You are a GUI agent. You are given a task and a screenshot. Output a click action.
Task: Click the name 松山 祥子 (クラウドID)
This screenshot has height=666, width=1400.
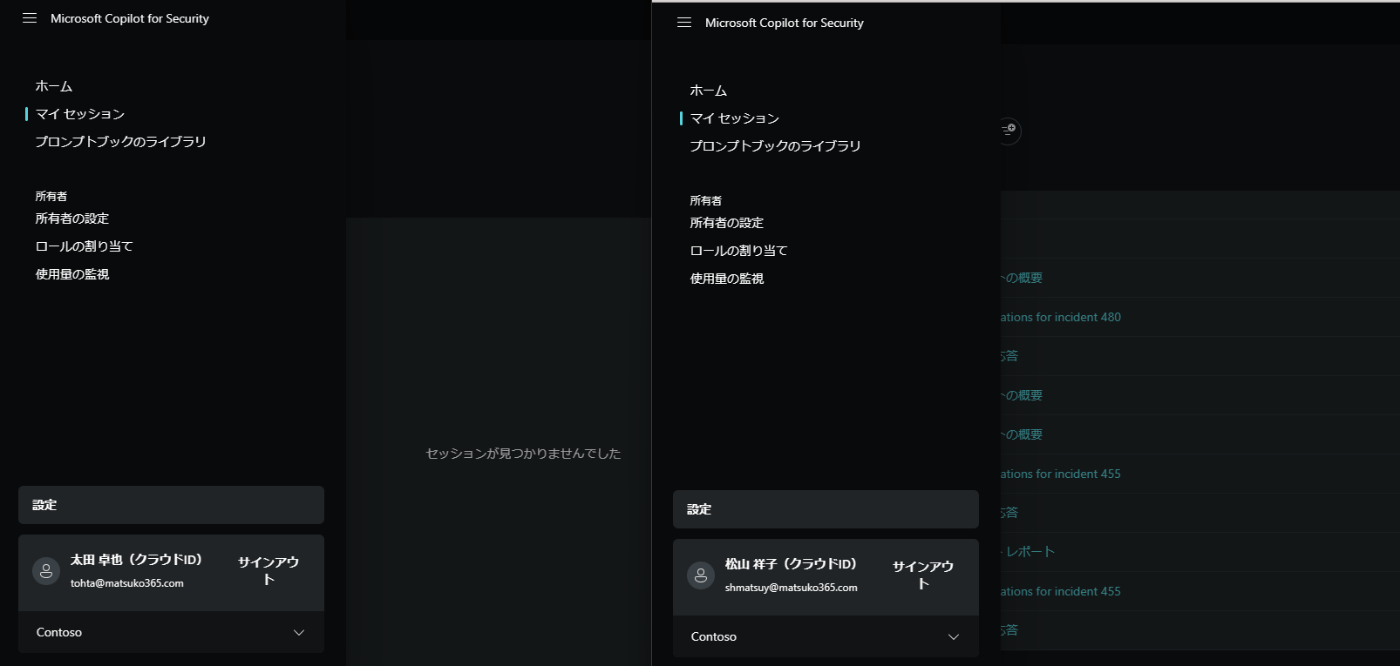(791, 564)
